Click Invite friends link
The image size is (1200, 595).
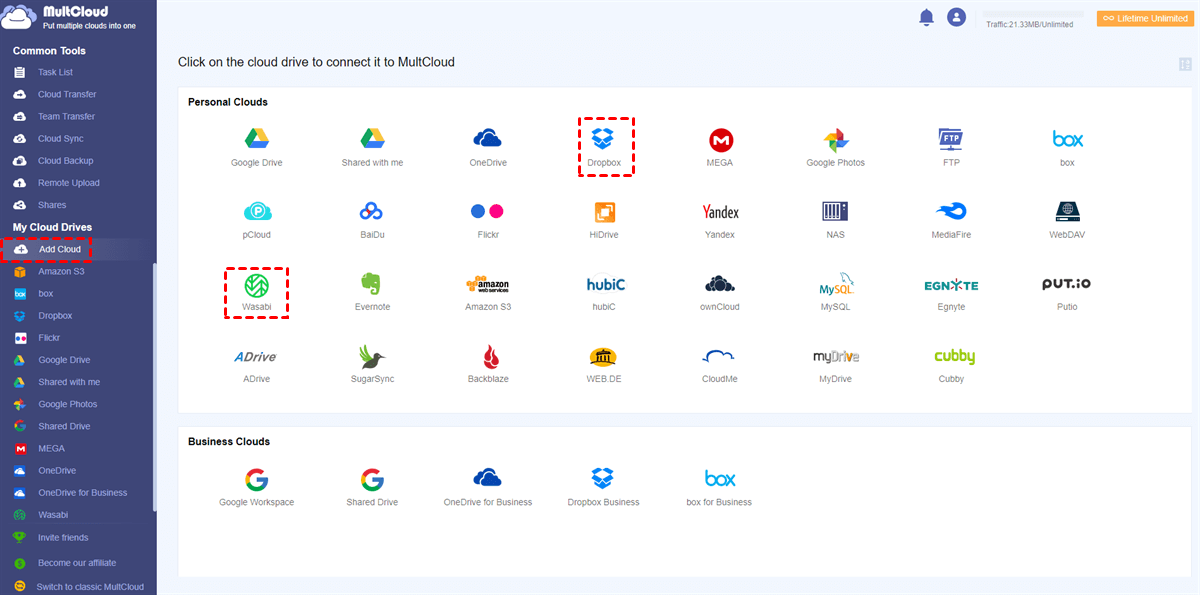coord(63,538)
